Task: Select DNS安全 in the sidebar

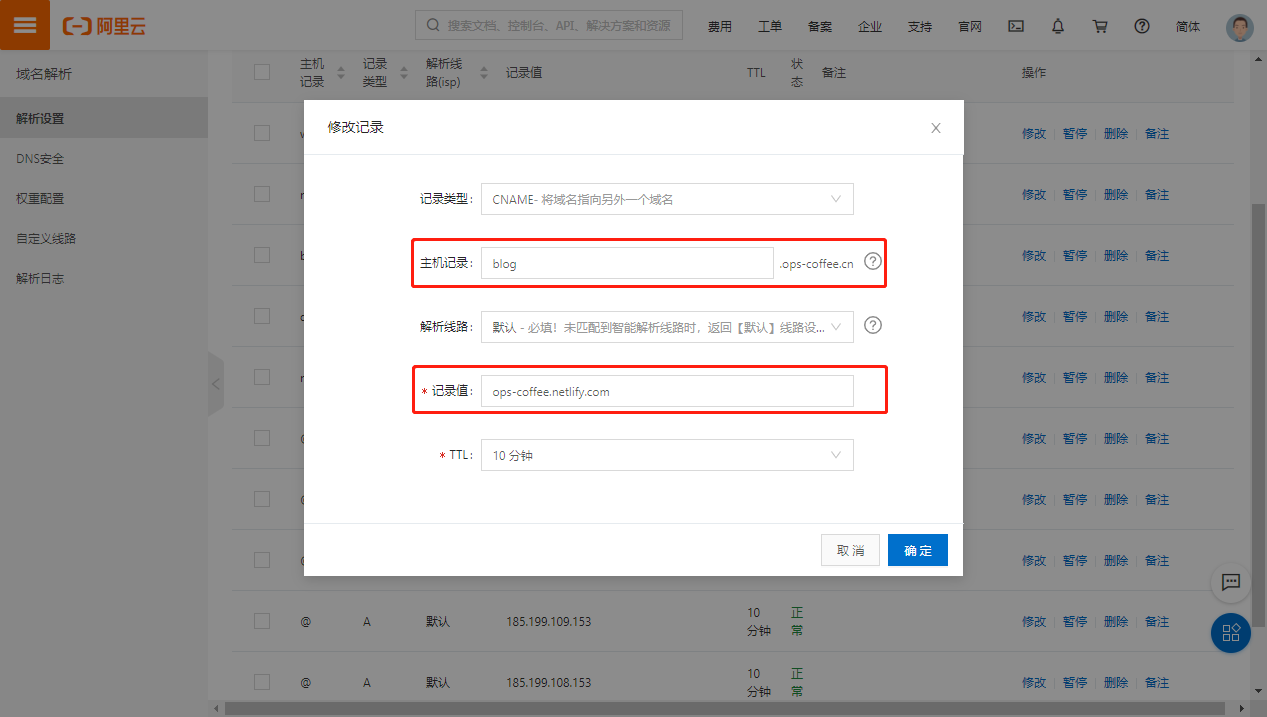Action: (x=40, y=159)
